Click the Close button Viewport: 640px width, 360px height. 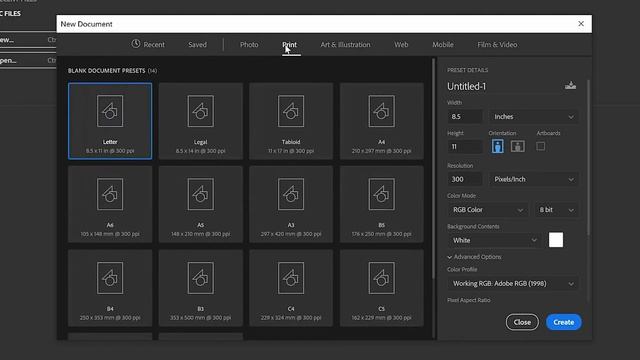coord(522,322)
